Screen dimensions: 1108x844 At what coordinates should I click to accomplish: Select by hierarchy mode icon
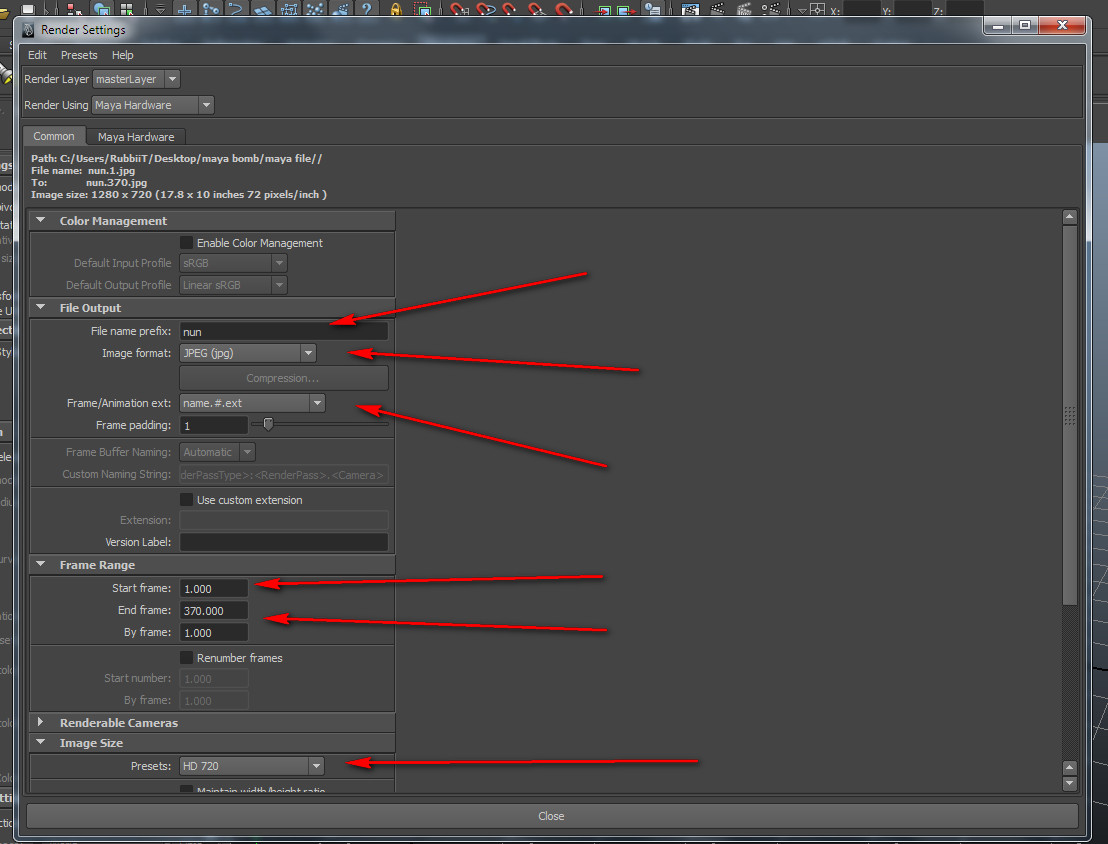pyautogui.click(x=73, y=8)
